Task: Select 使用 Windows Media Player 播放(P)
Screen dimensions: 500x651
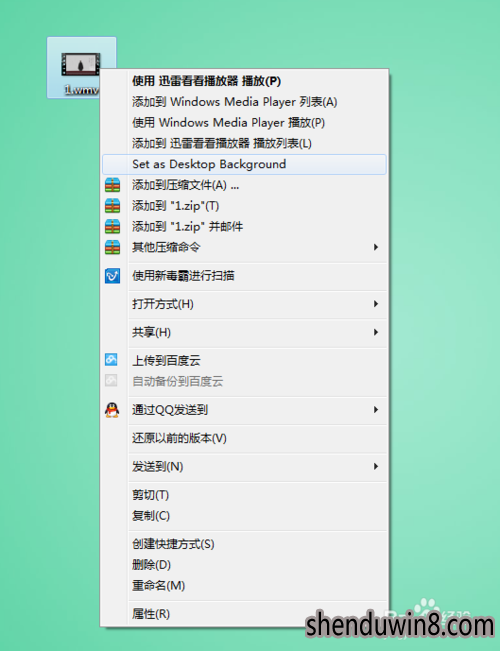Action: click(244, 122)
